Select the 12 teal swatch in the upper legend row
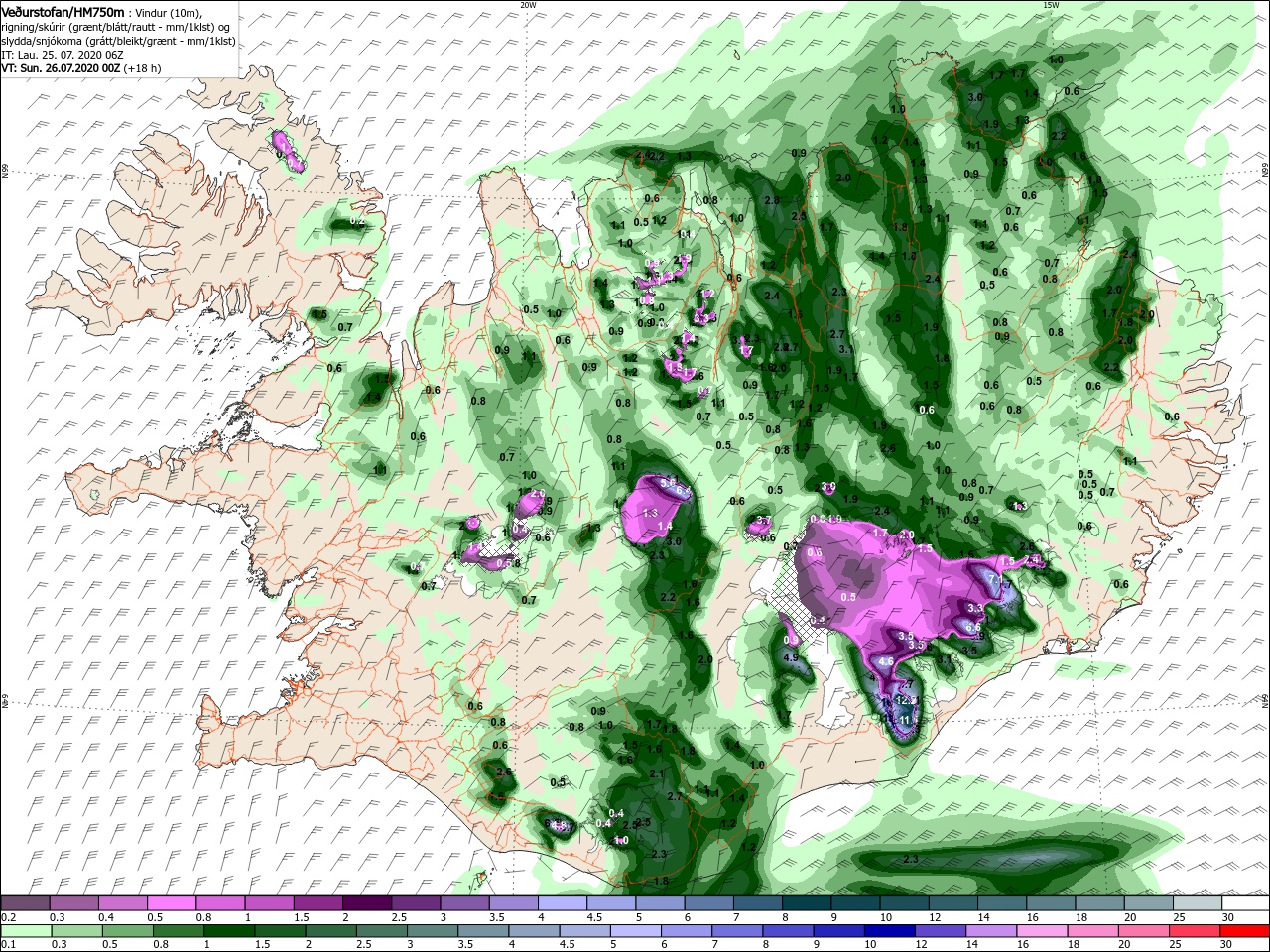The image size is (1270, 952). point(952,903)
